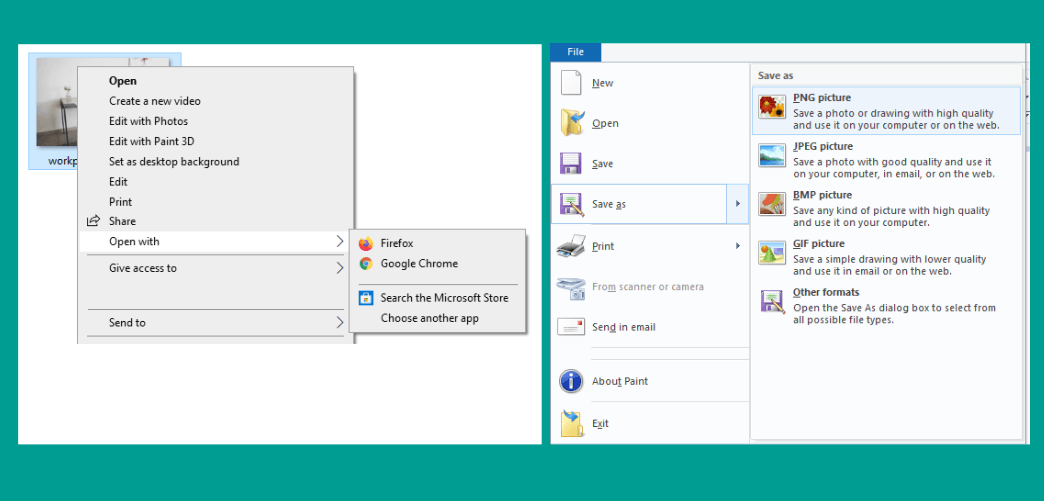The image size is (1044, 501).
Task: Click Send to entry text
Action: point(127,322)
